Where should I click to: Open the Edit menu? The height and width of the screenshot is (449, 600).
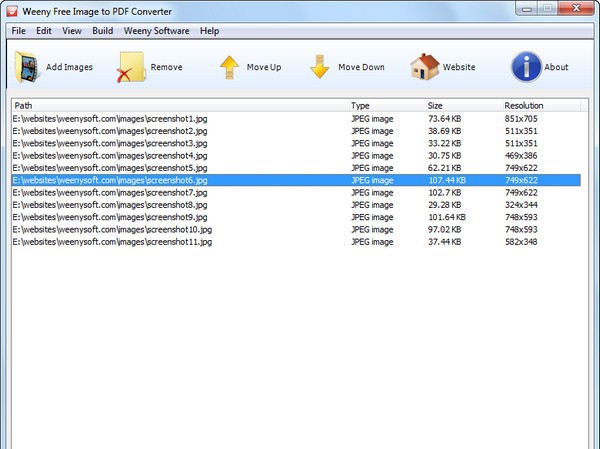pyautogui.click(x=44, y=31)
